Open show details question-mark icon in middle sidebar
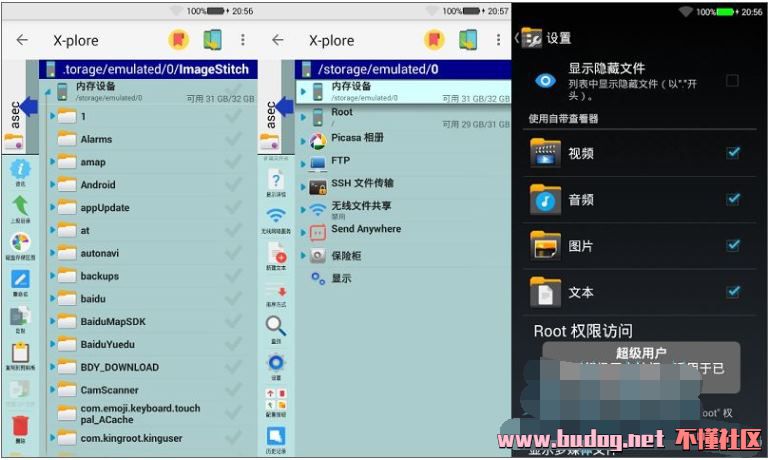The height and width of the screenshot is (460, 771). click(276, 183)
